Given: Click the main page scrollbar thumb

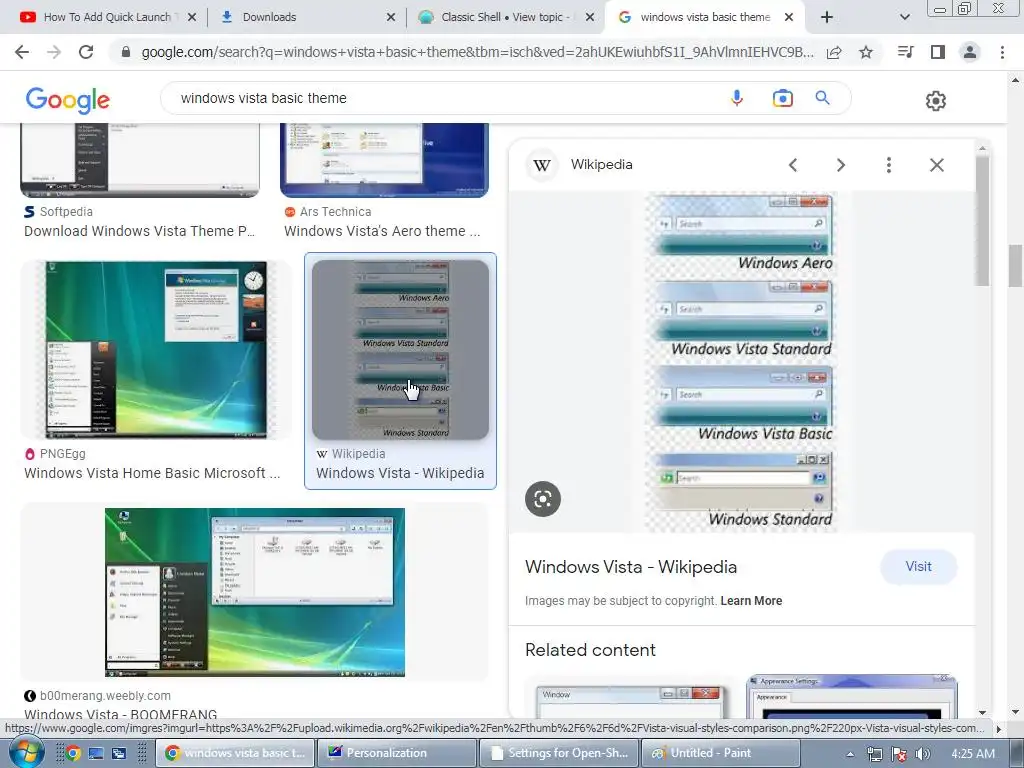Looking at the screenshot, I should click(x=1015, y=266).
